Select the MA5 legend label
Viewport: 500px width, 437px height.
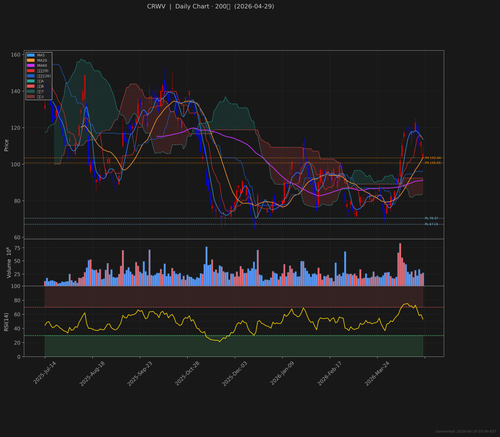click(x=41, y=55)
